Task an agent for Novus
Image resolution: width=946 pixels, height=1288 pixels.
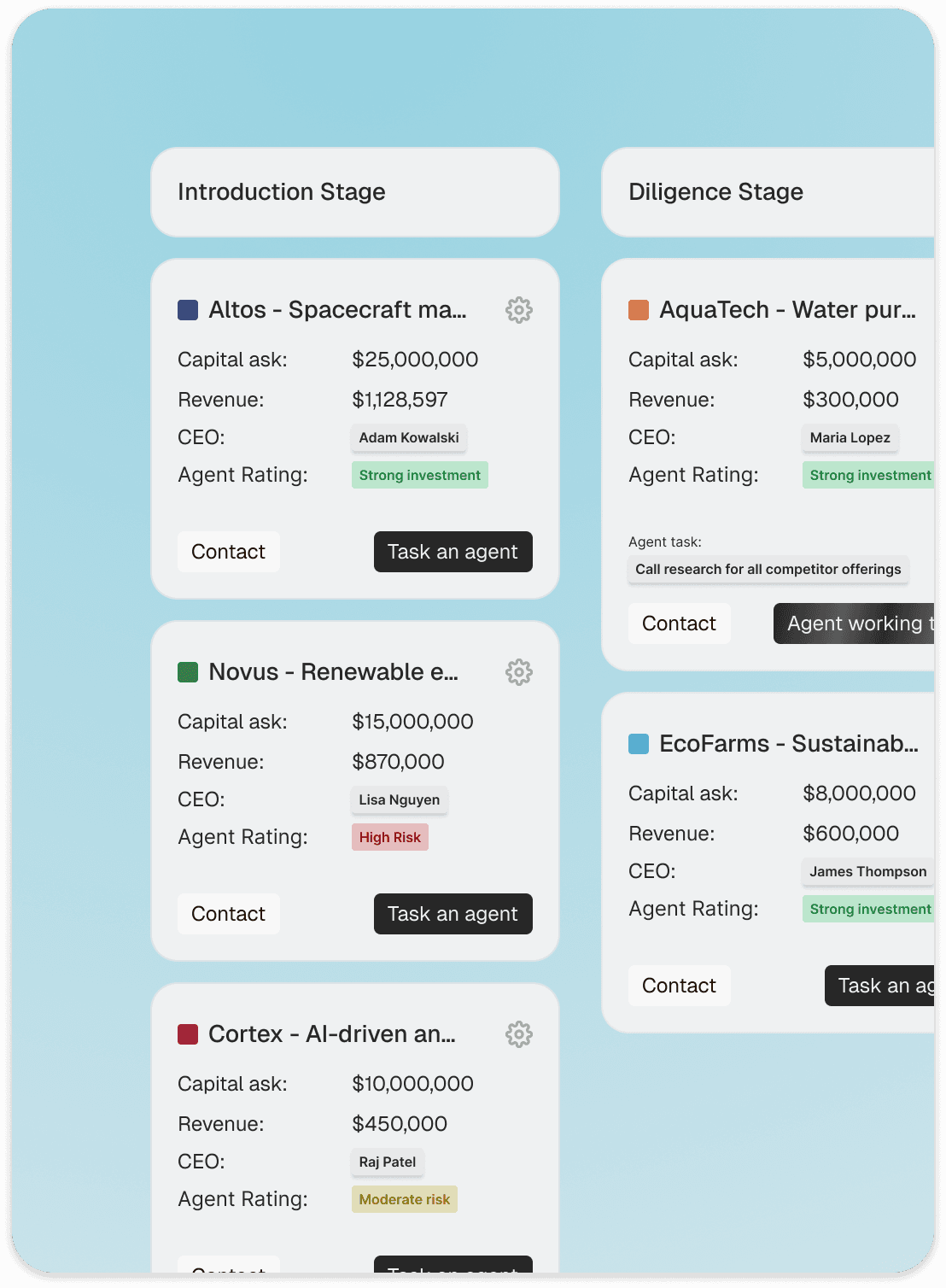453,914
